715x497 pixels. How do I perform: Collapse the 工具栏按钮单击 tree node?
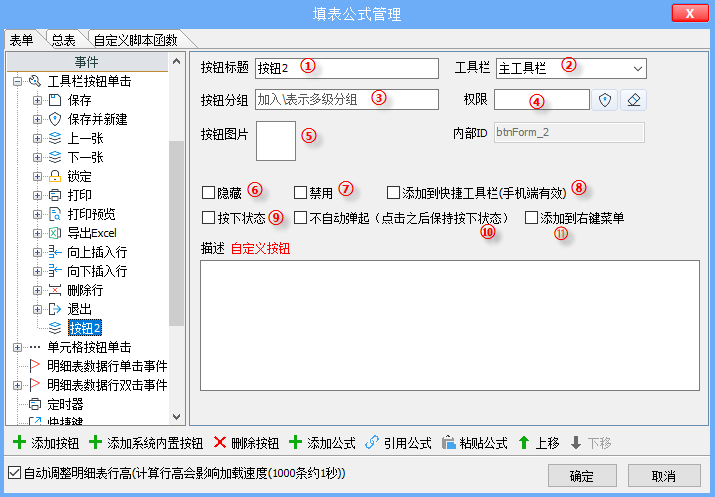(x=17, y=82)
